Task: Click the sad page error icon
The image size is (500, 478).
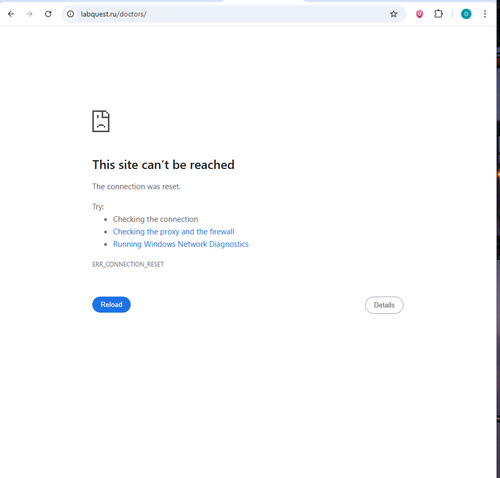Action: 101,121
